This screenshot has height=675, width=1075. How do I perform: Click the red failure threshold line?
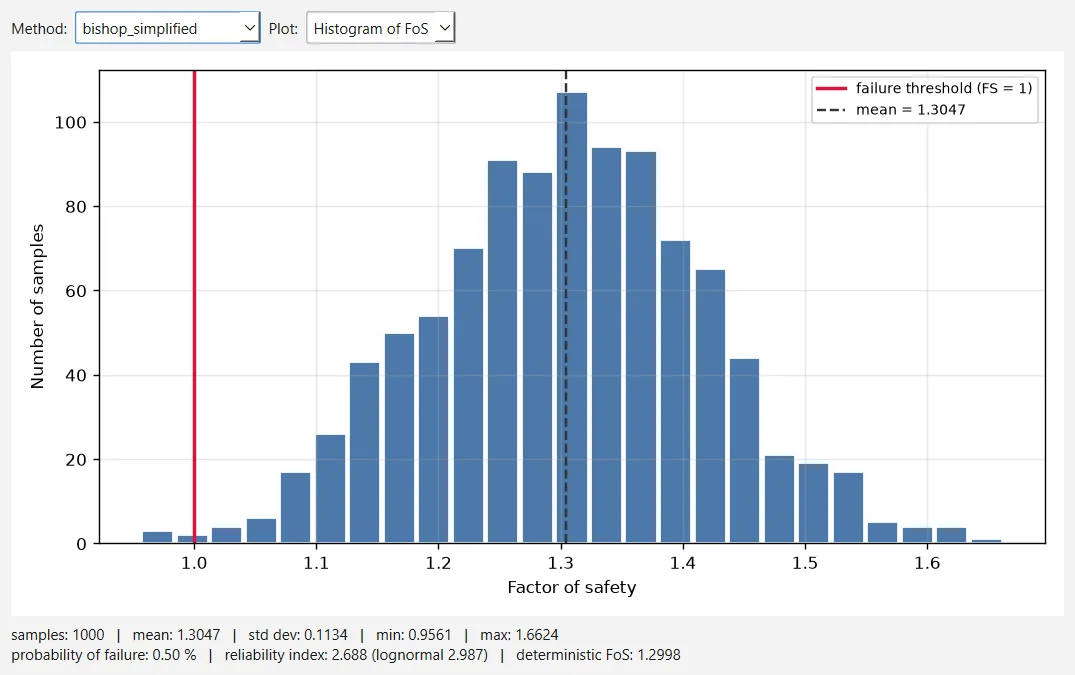pyautogui.click(x=194, y=306)
